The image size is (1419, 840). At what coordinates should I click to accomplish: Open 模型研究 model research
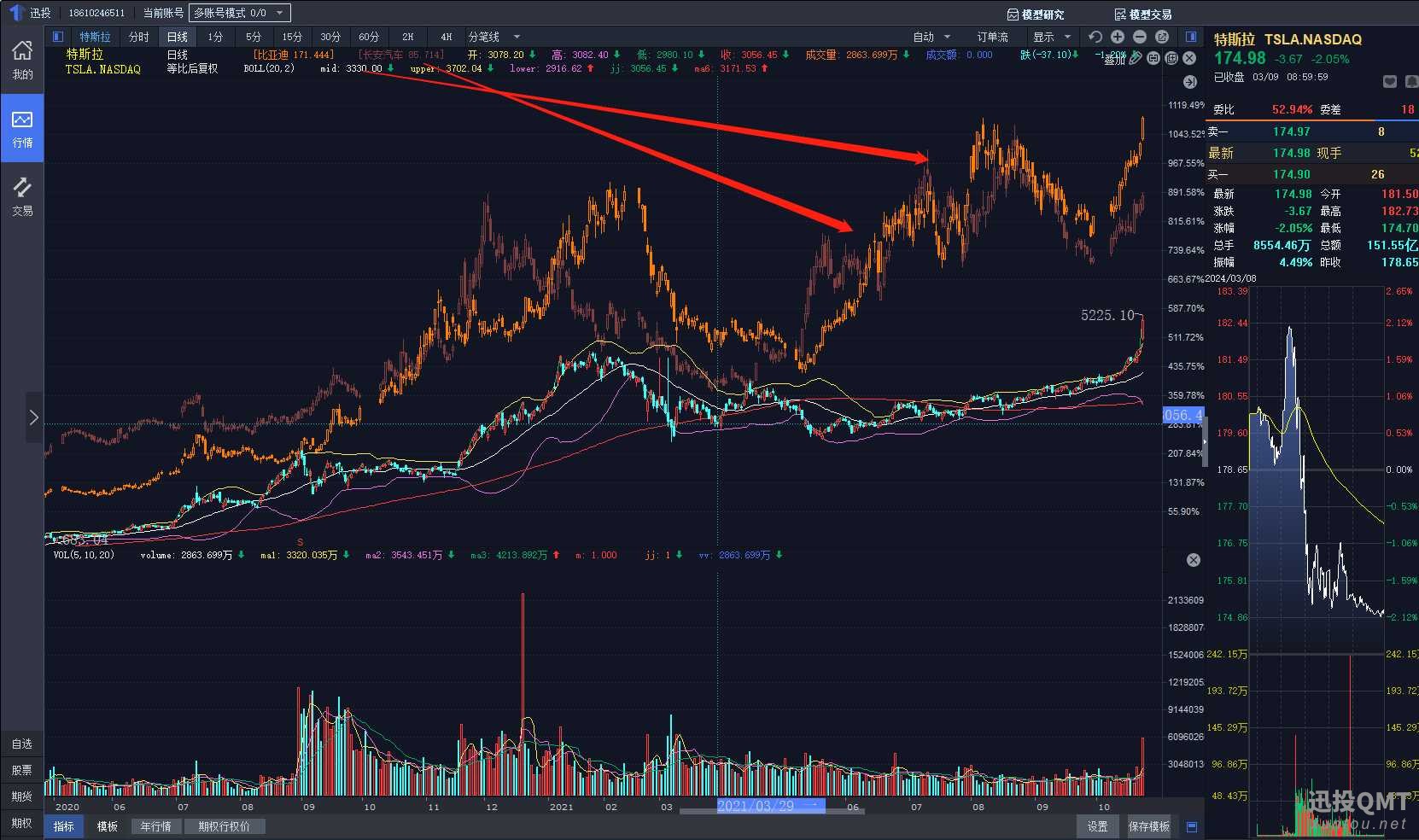1036,14
